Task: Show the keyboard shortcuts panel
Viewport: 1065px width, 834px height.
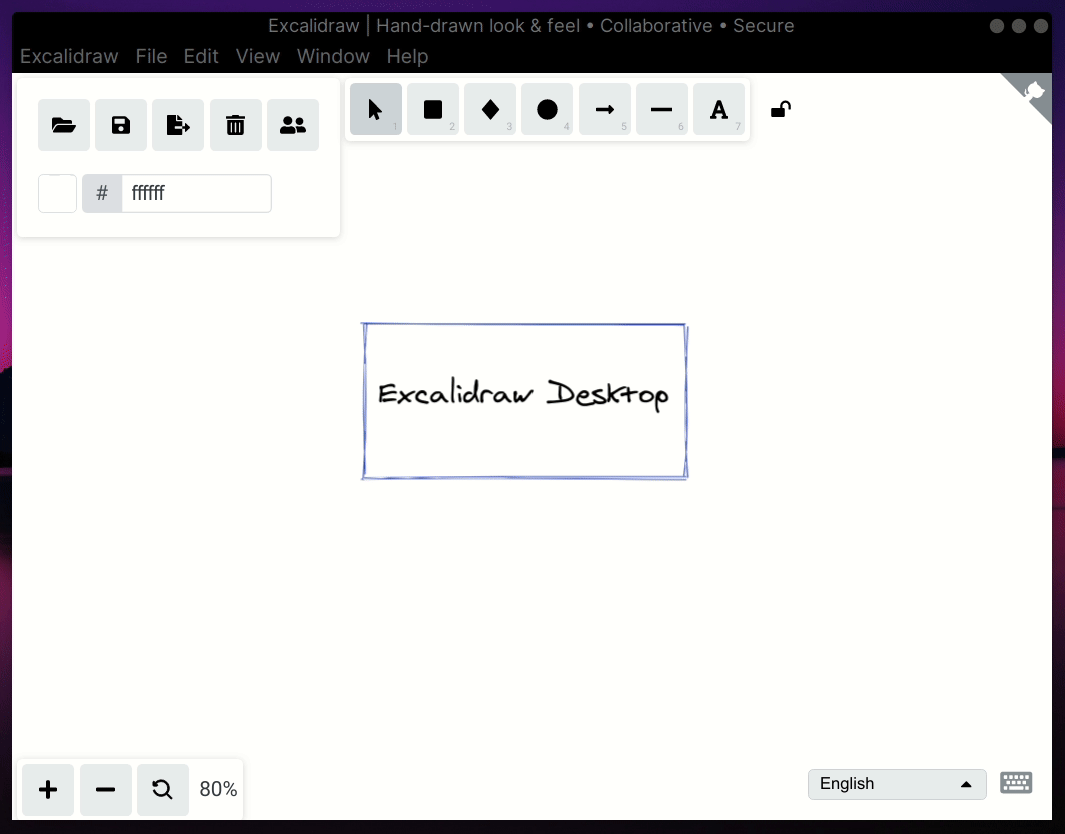Action: tap(1016, 783)
